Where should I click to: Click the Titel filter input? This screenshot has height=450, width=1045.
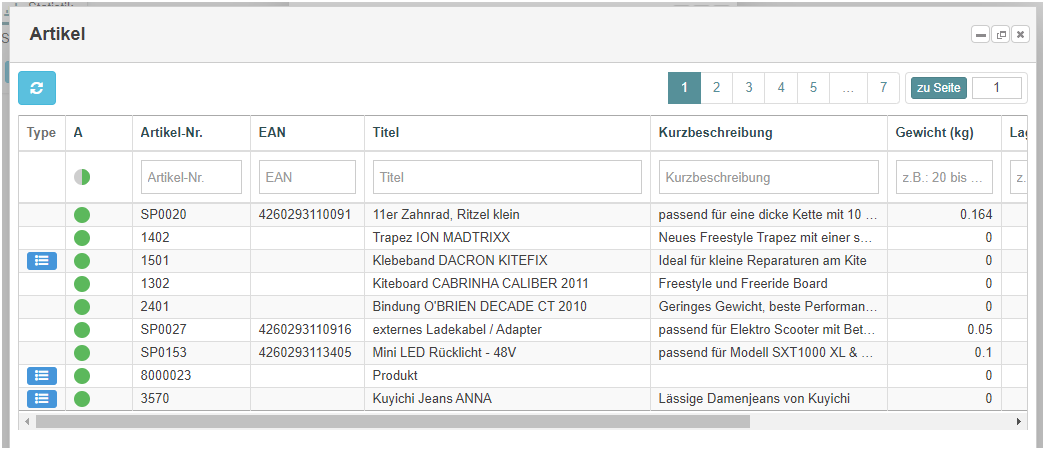507,177
